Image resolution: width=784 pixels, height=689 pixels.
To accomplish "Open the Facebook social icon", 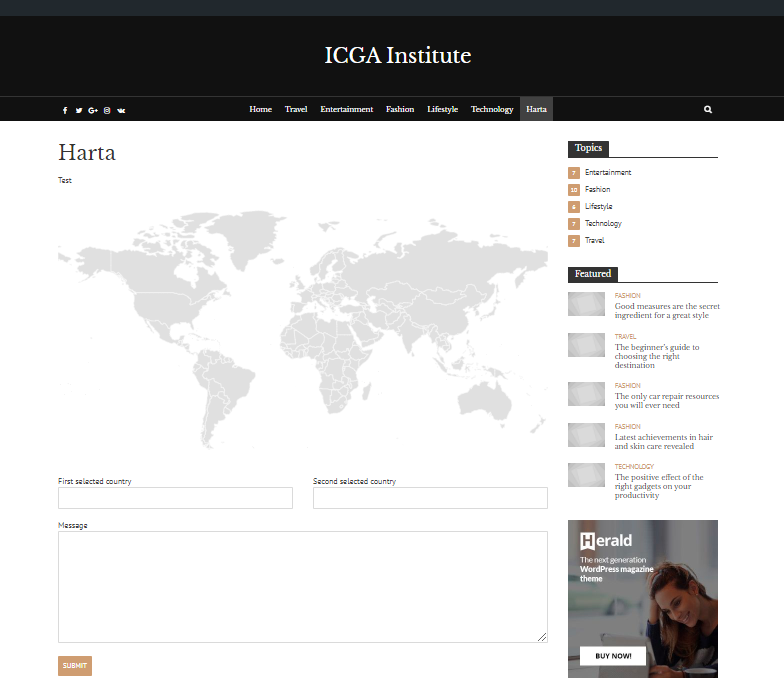I will point(65,110).
